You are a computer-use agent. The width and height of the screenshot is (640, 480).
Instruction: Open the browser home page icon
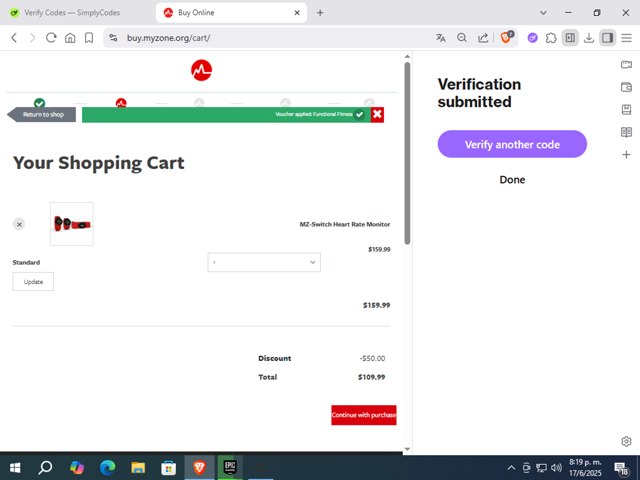pos(70,38)
